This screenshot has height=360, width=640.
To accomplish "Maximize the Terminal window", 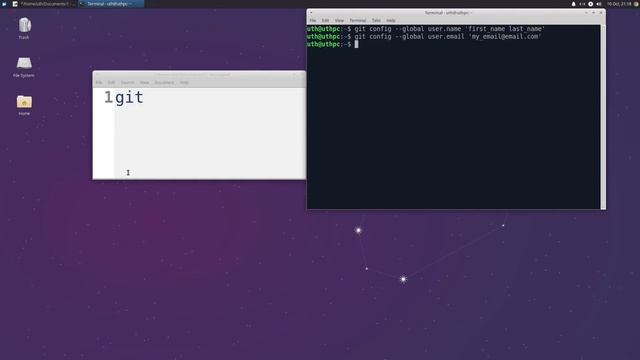I will [x=593, y=13].
